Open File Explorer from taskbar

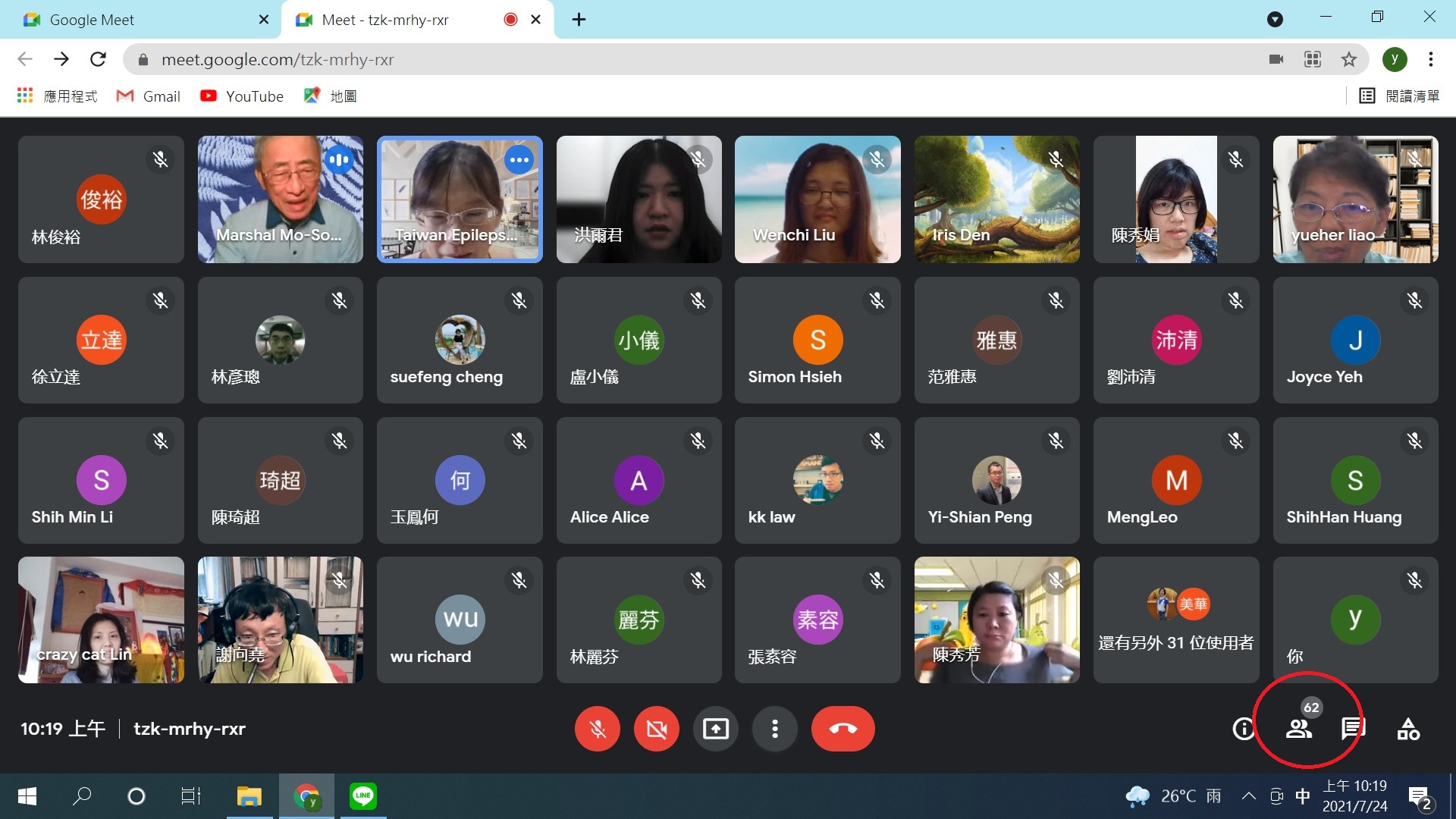click(249, 796)
